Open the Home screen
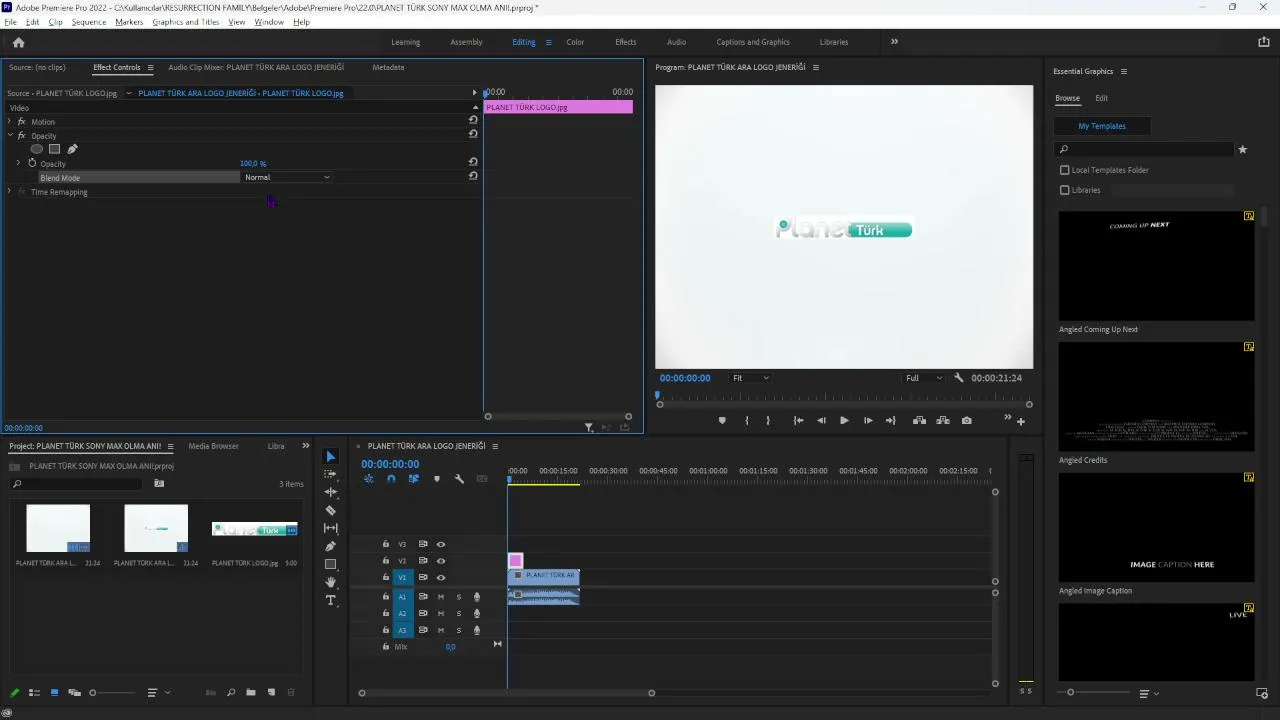The image size is (1280, 720). pyautogui.click(x=18, y=42)
